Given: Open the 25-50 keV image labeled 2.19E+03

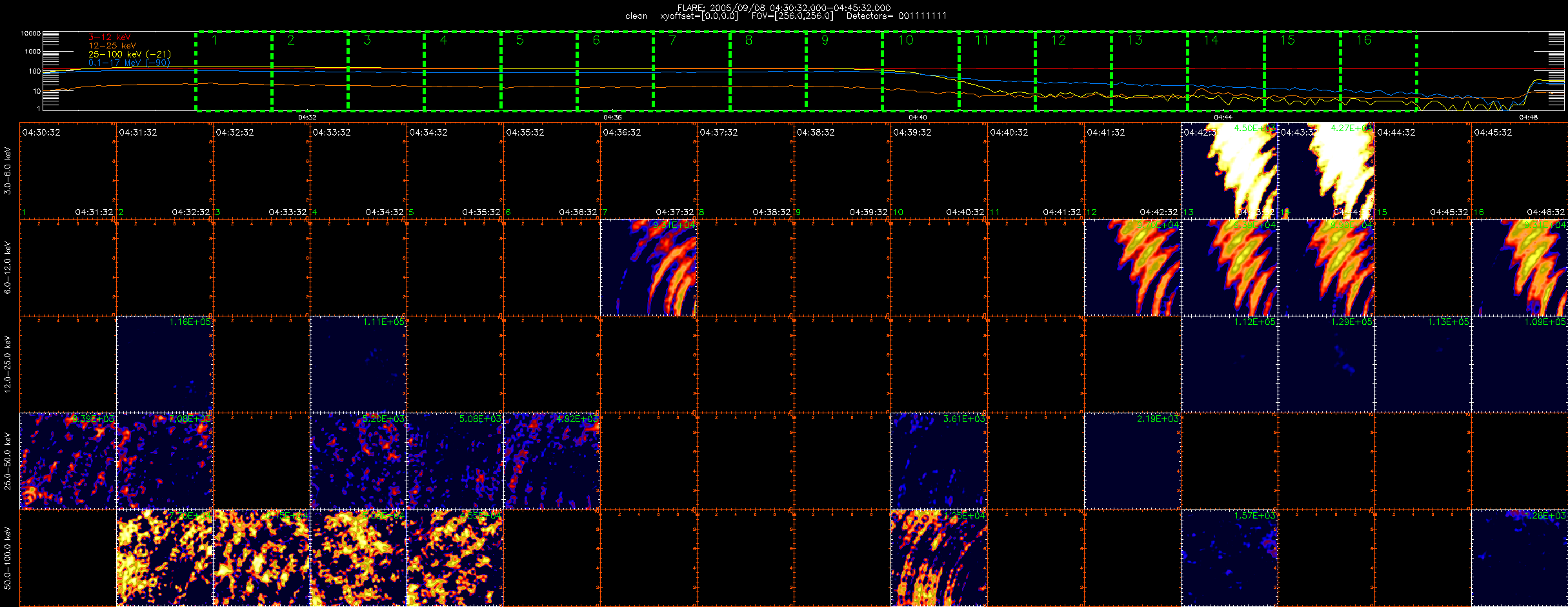Looking at the screenshot, I should (1133, 461).
